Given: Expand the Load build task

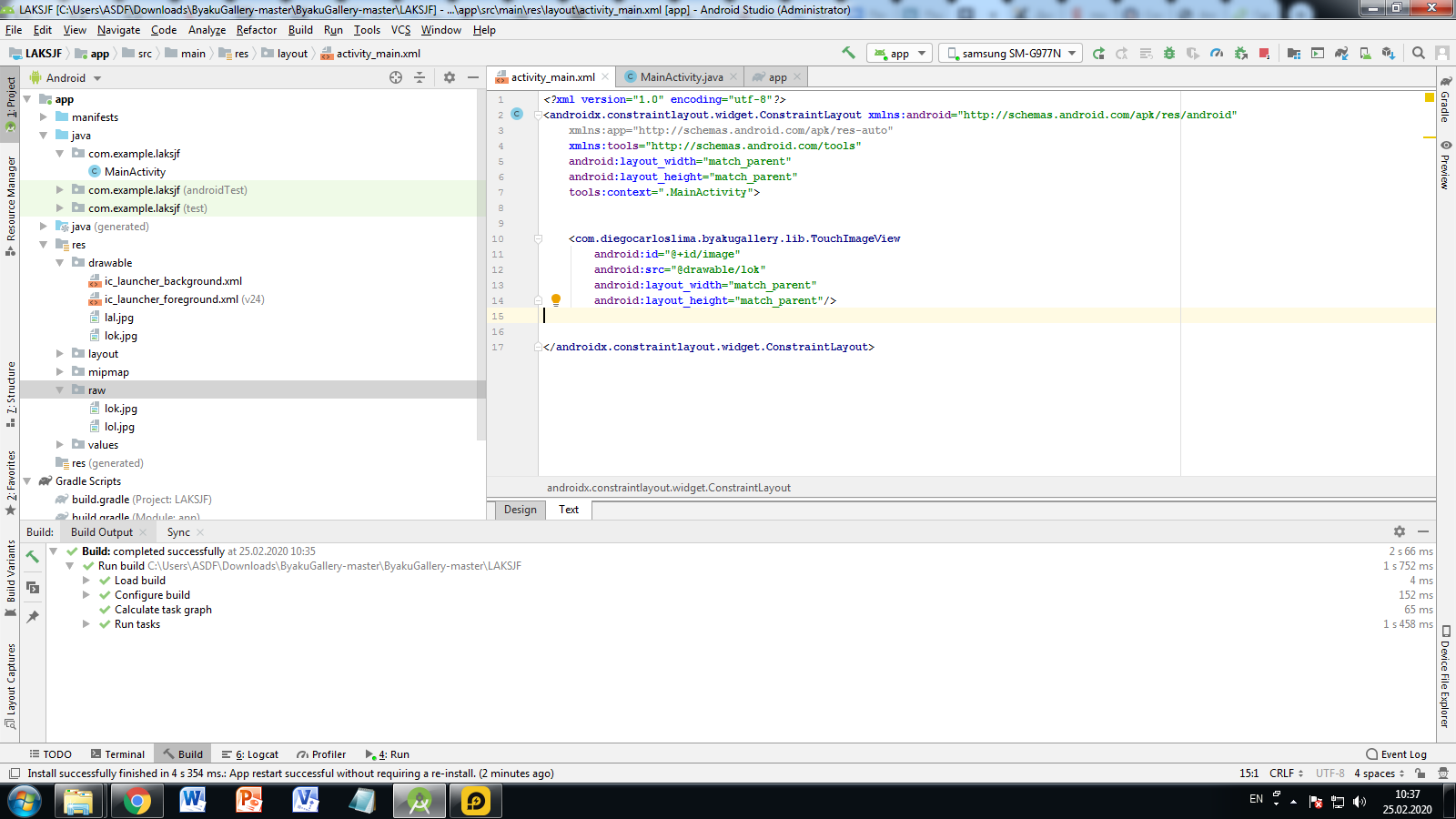Looking at the screenshot, I should [86, 580].
